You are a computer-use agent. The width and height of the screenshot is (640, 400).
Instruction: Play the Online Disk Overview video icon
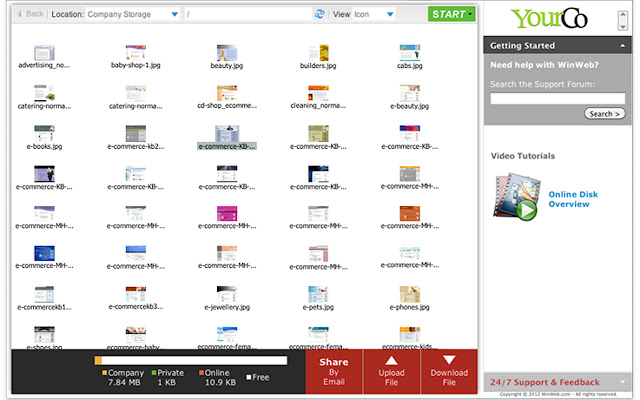[x=516, y=197]
